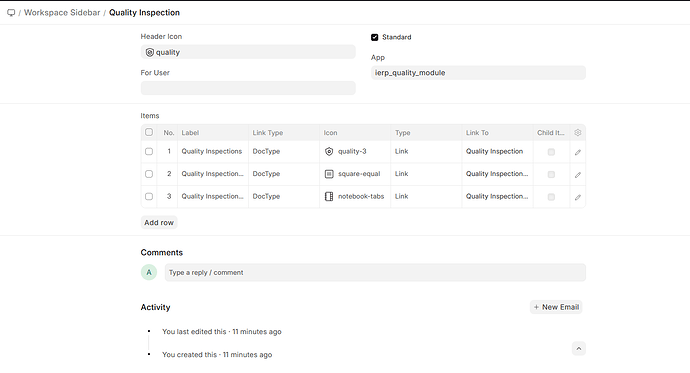Click the quality-3 shield icon
This screenshot has width=690, height=373.
click(329, 151)
